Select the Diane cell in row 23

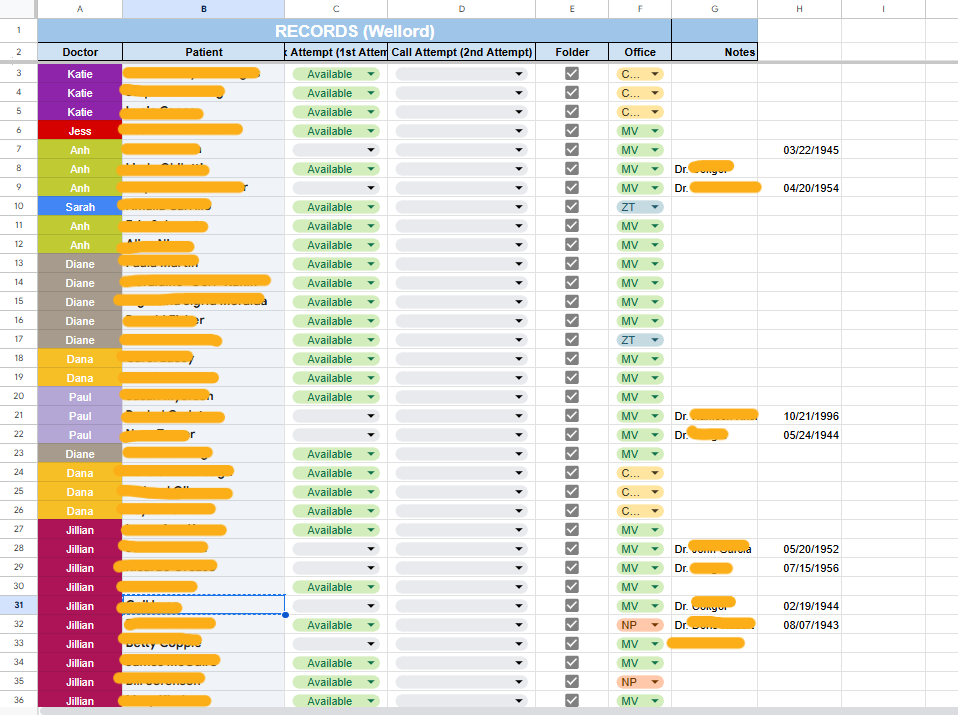(x=80, y=454)
